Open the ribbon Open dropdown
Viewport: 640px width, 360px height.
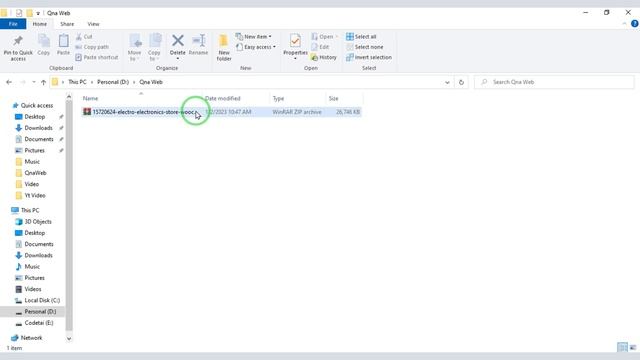point(324,37)
